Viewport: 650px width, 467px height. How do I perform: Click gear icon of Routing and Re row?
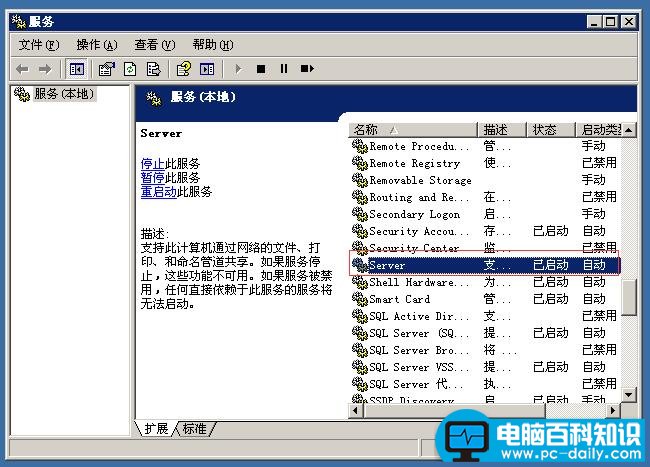click(x=360, y=197)
